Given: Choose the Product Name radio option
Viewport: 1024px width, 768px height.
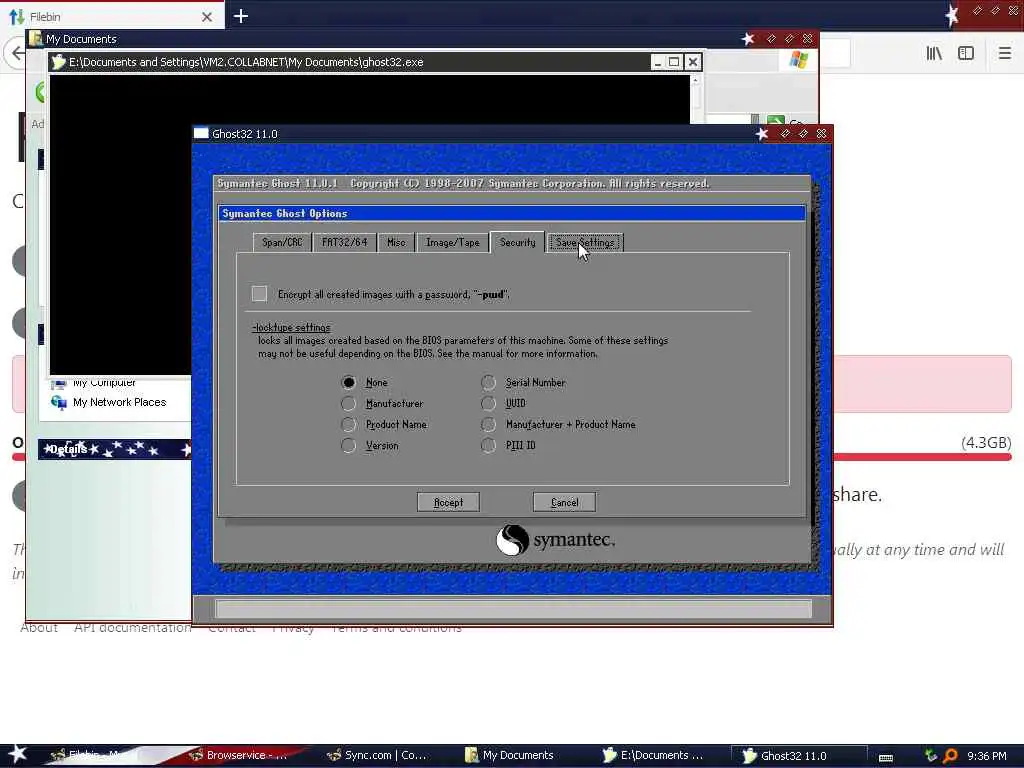Looking at the screenshot, I should pyautogui.click(x=349, y=424).
